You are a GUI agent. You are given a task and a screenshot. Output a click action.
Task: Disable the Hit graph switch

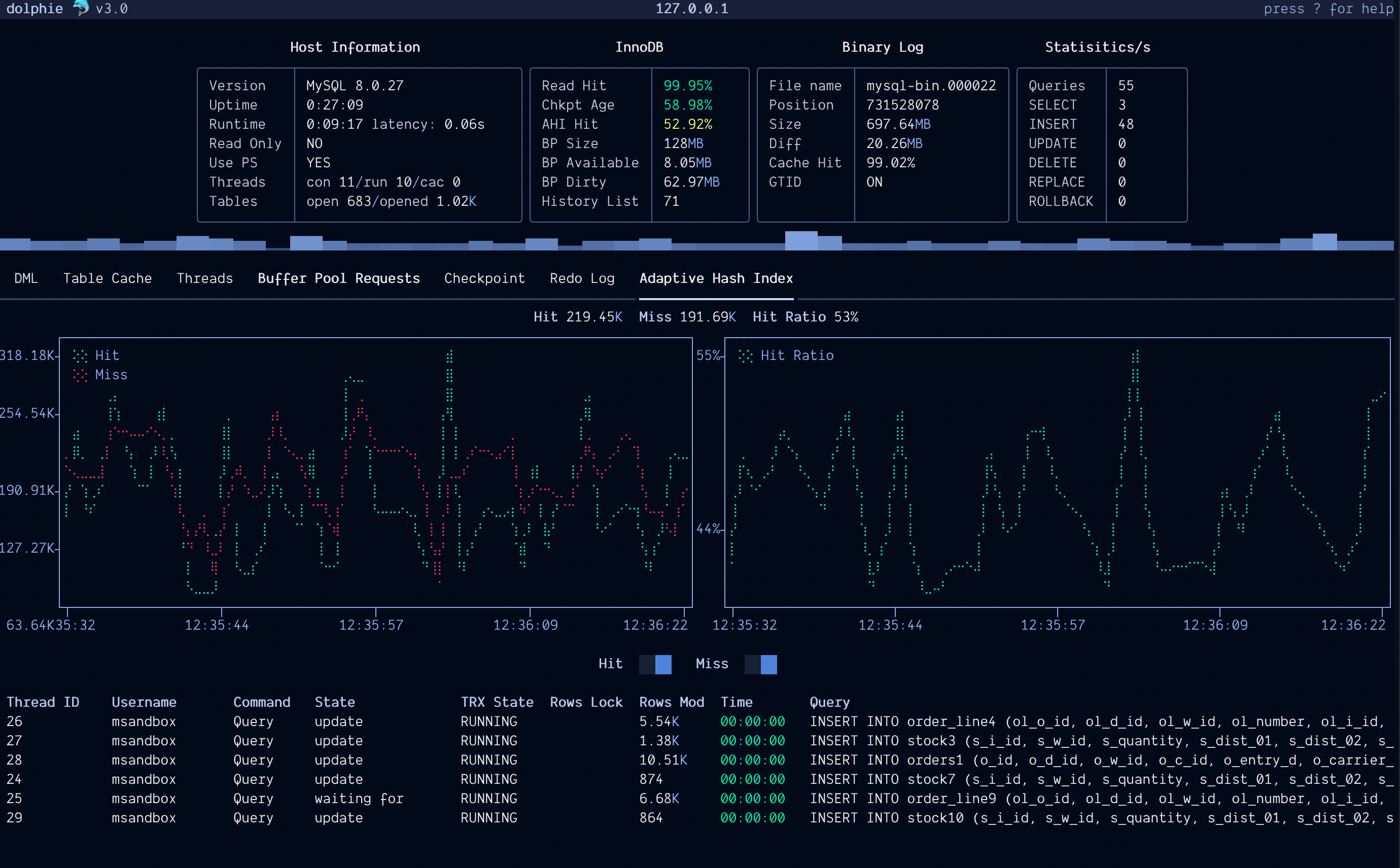click(655, 664)
